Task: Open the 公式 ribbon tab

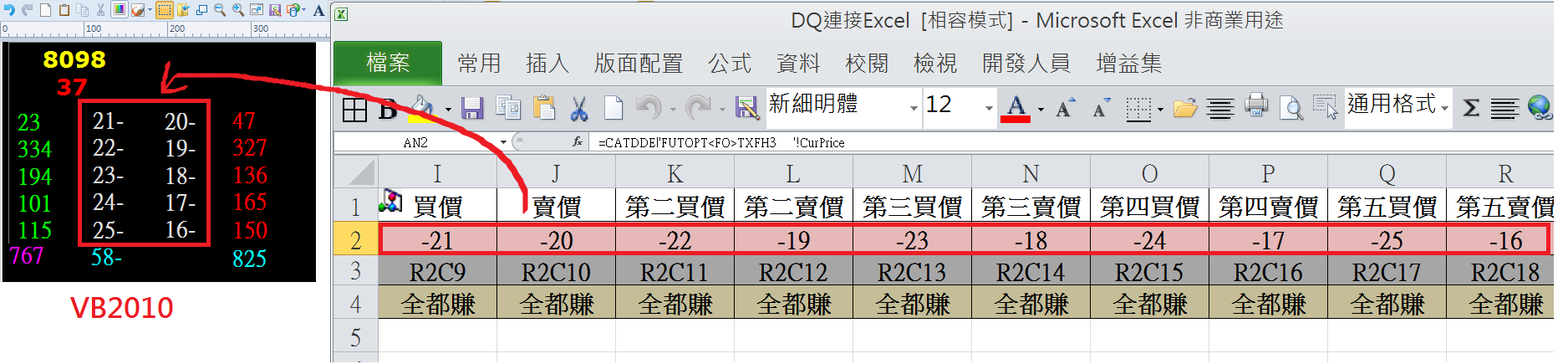Action: click(730, 63)
